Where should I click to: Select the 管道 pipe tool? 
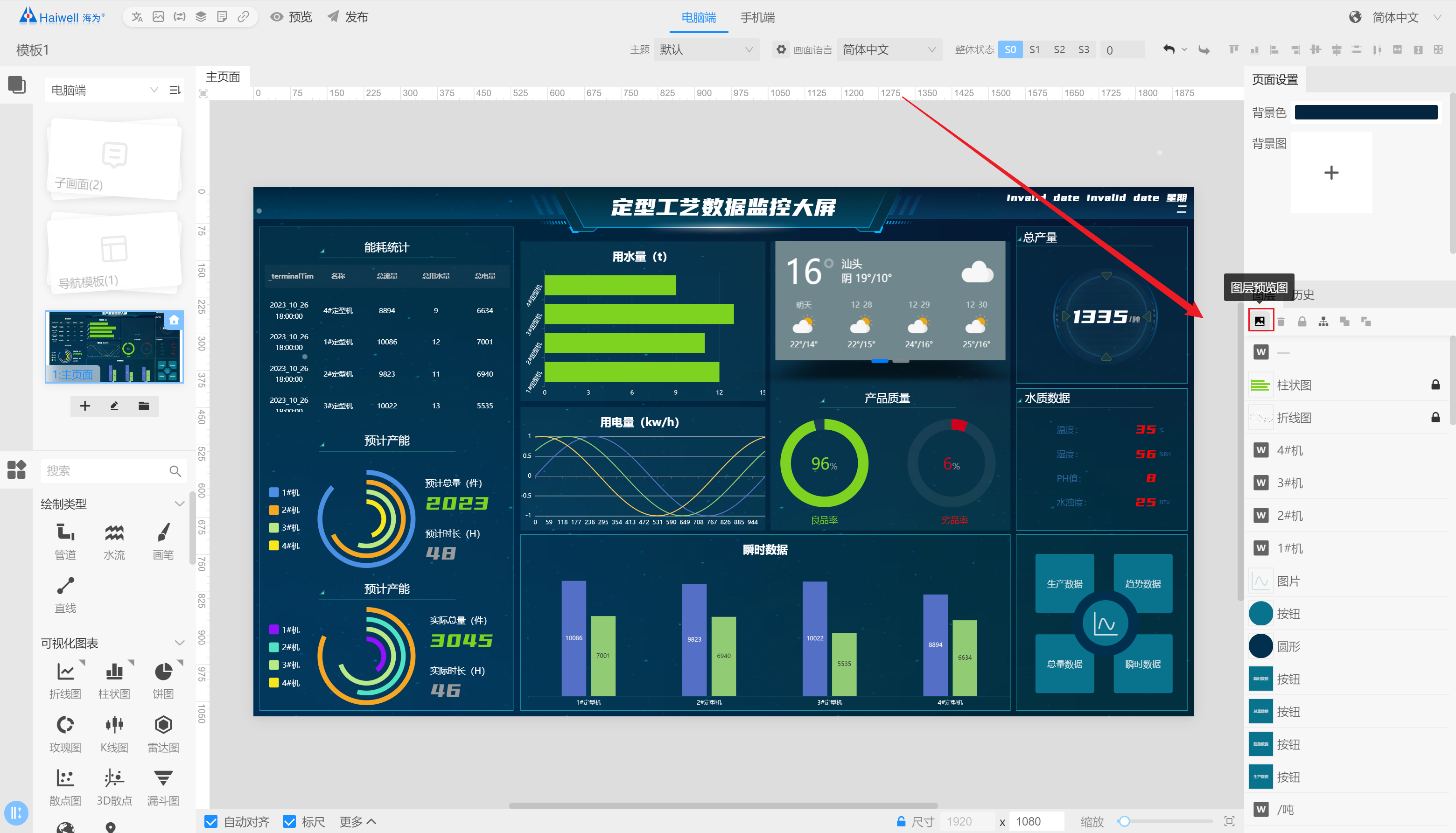coord(65,541)
